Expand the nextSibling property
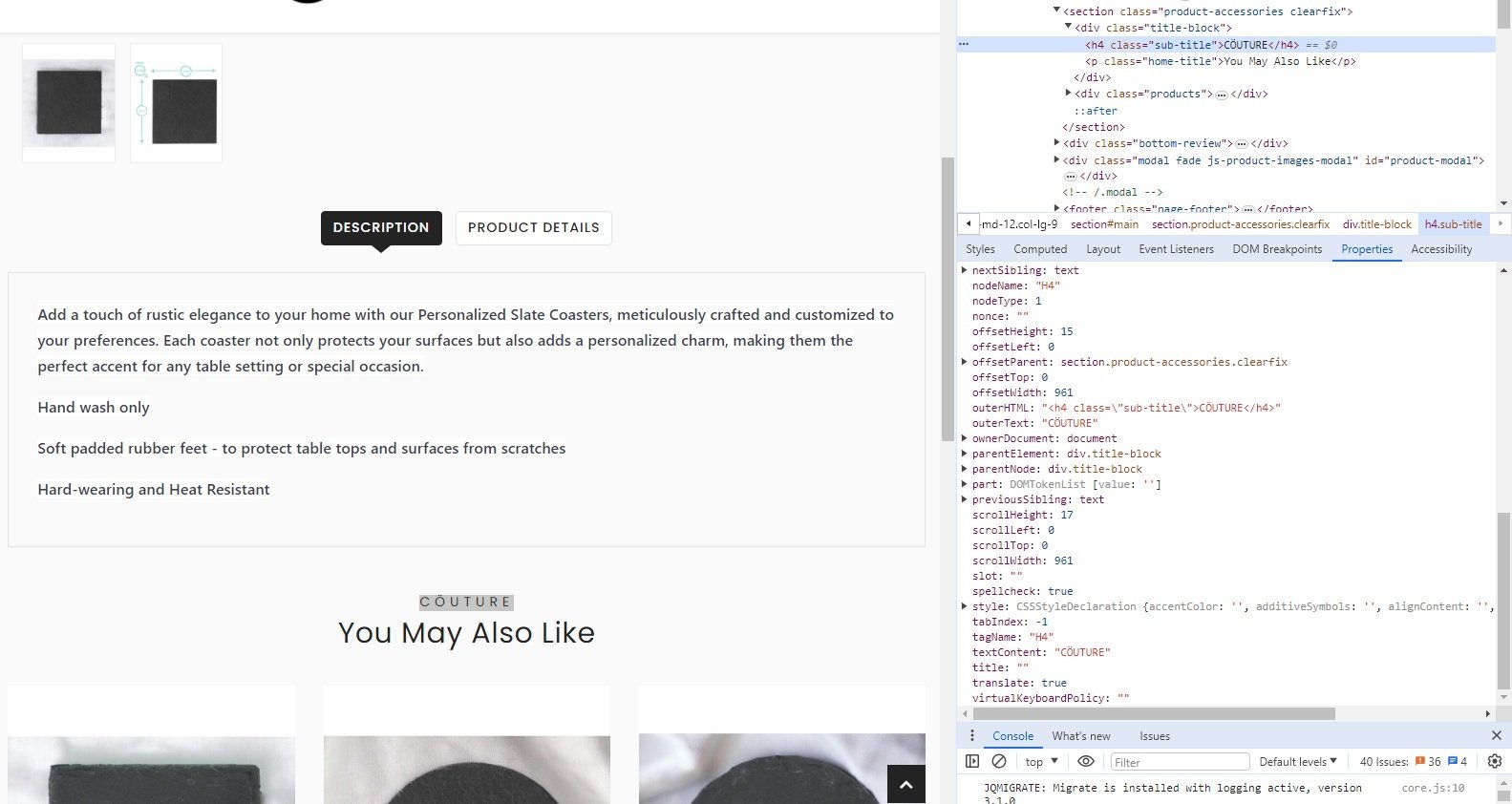Screen dimensions: 1512x804 (x=965, y=270)
